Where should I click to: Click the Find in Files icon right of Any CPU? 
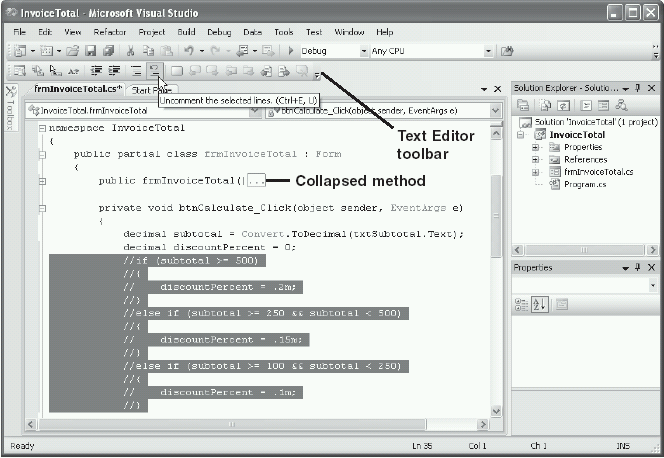pyautogui.click(x=507, y=51)
